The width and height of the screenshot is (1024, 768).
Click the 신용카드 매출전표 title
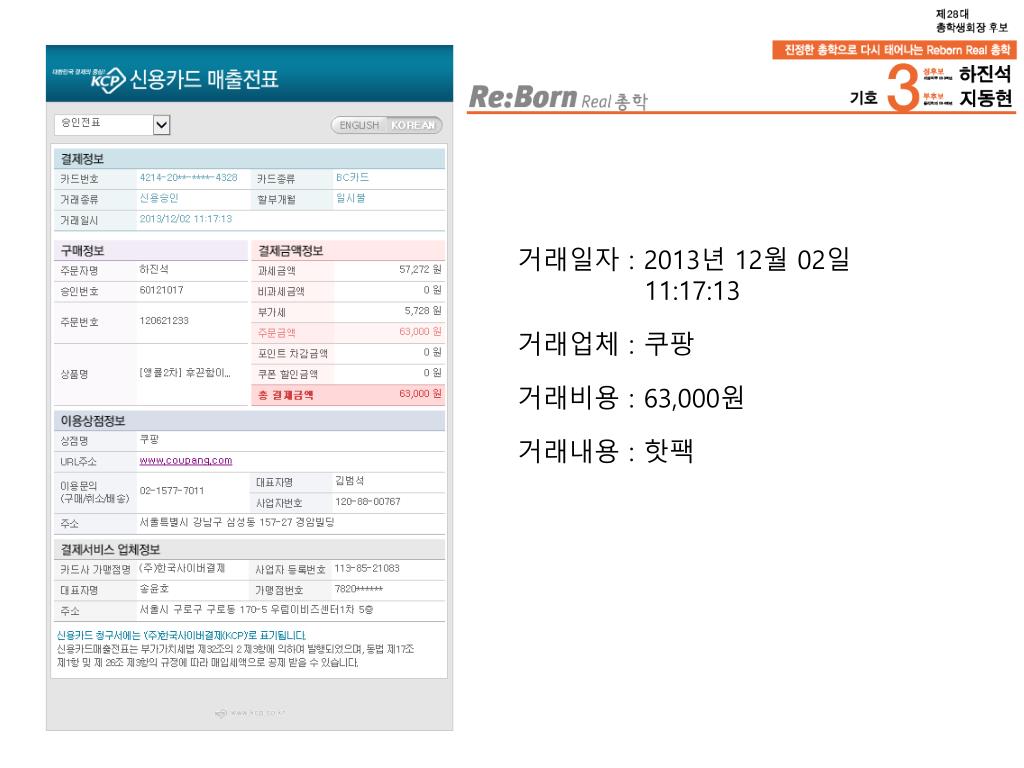click(204, 80)
